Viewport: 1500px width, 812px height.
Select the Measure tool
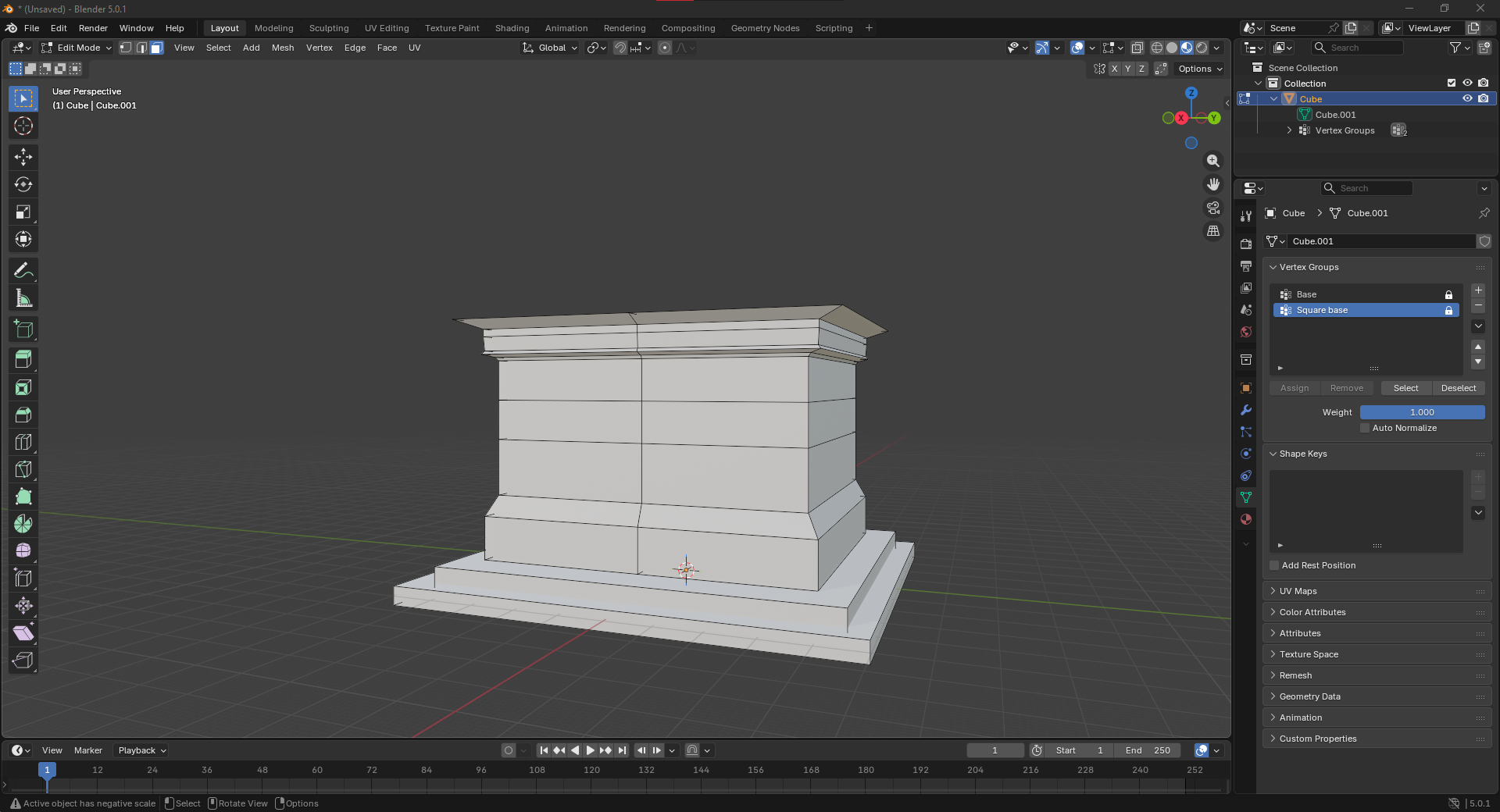(23, 298)
